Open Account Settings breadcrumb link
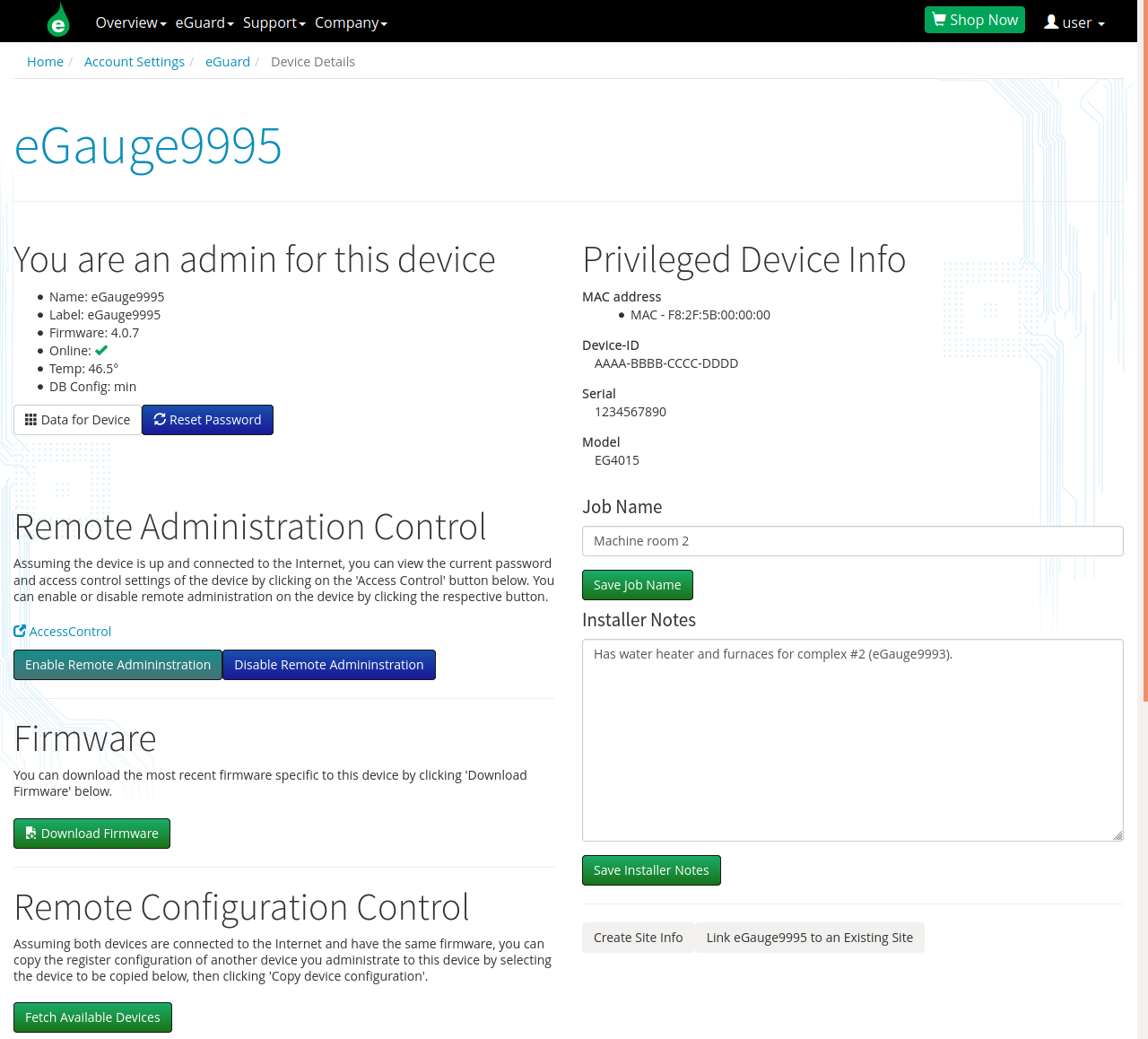The image size is (1148, 1039). (x=135, y=61)
